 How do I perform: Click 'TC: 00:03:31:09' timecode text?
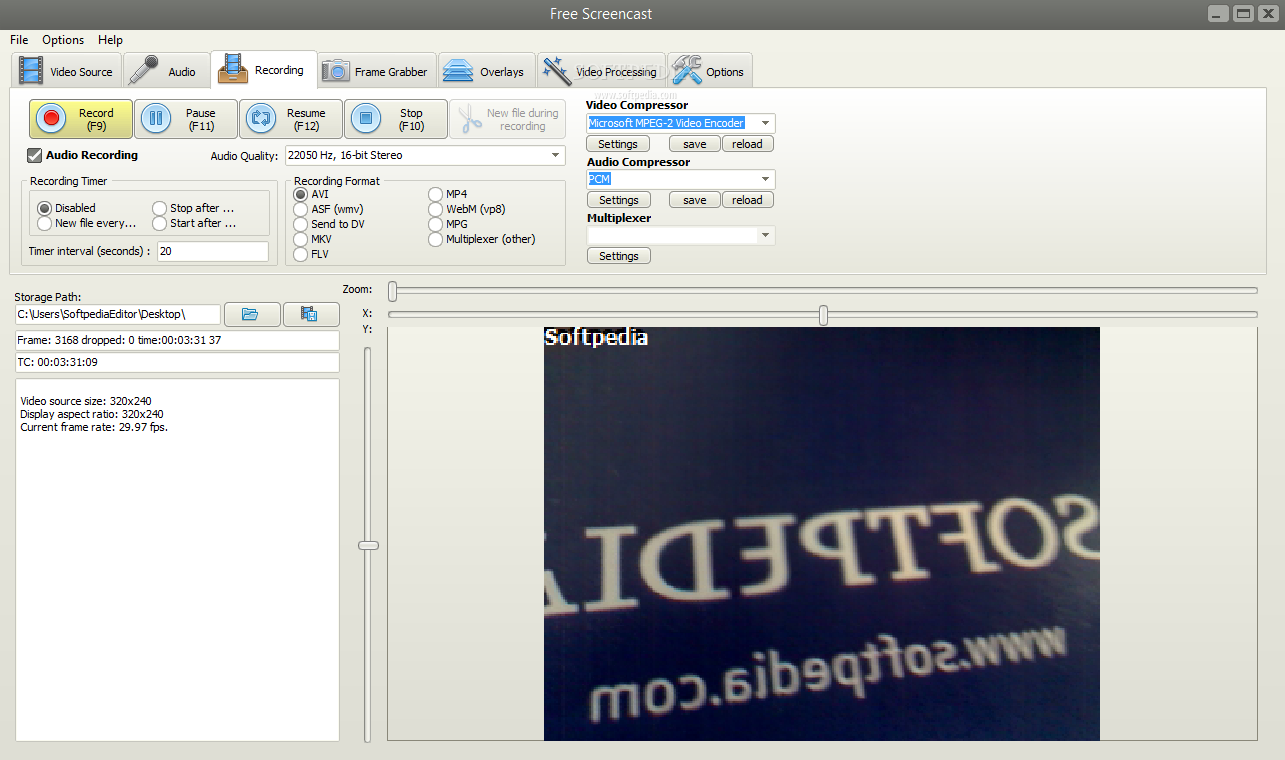(x=57, y=362)
